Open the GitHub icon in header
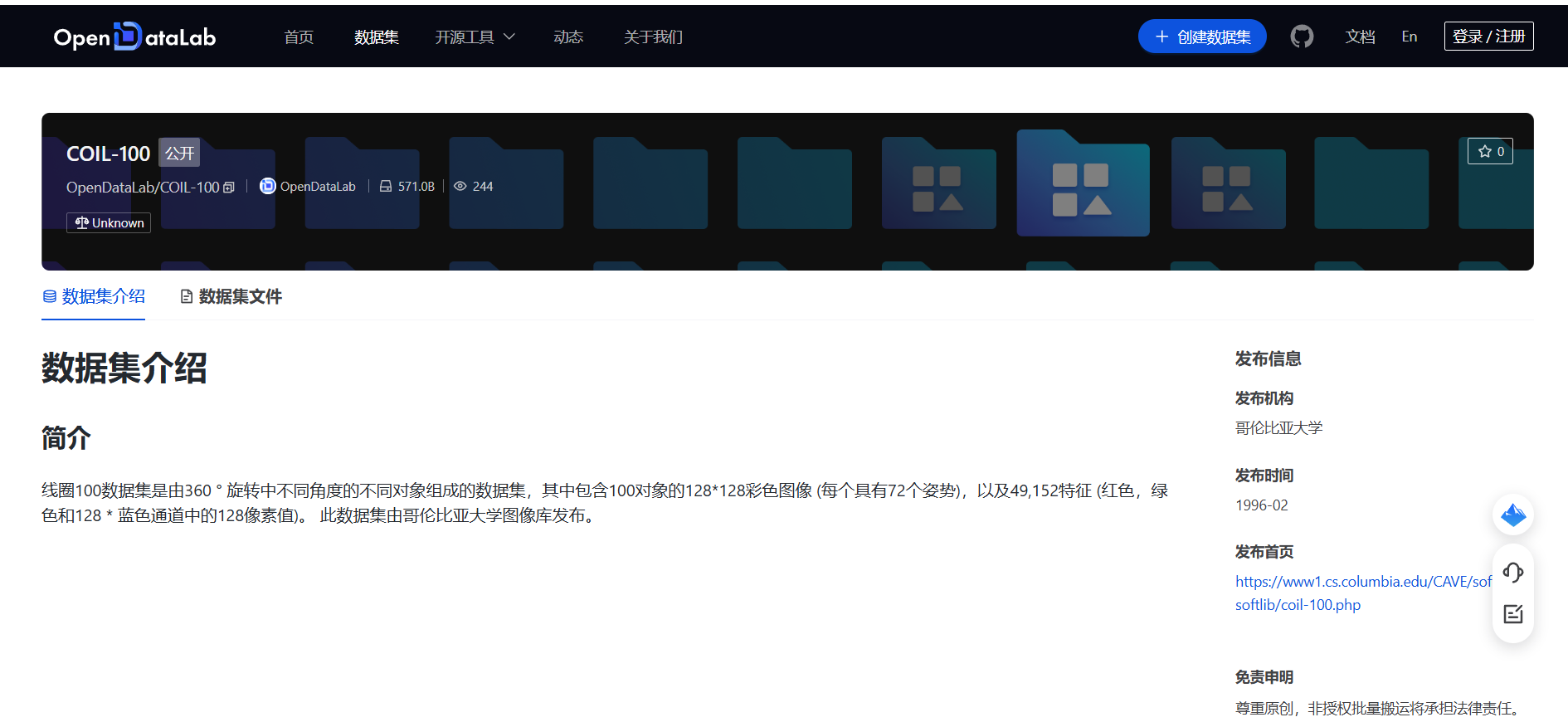This screenshot has height=722, width=1568. 1302,37
